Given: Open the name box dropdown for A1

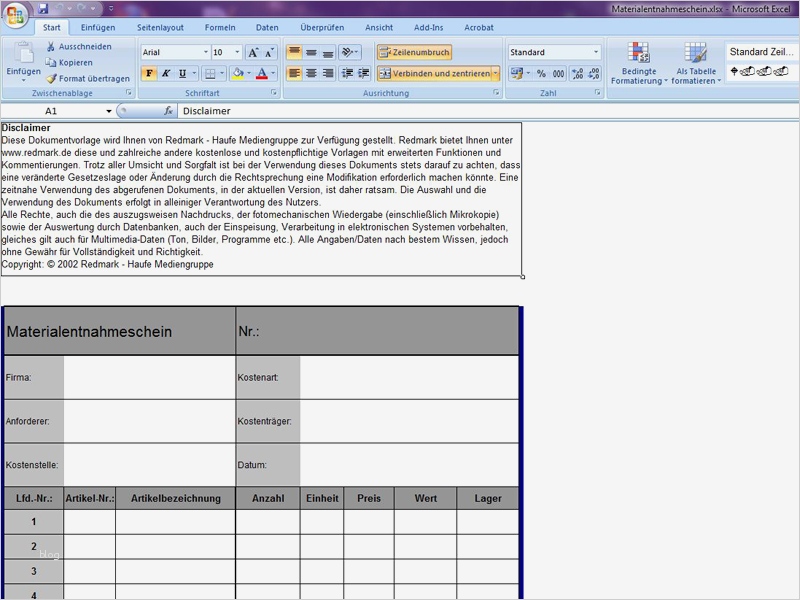Looking at the screenshot, I should point(109,111).
